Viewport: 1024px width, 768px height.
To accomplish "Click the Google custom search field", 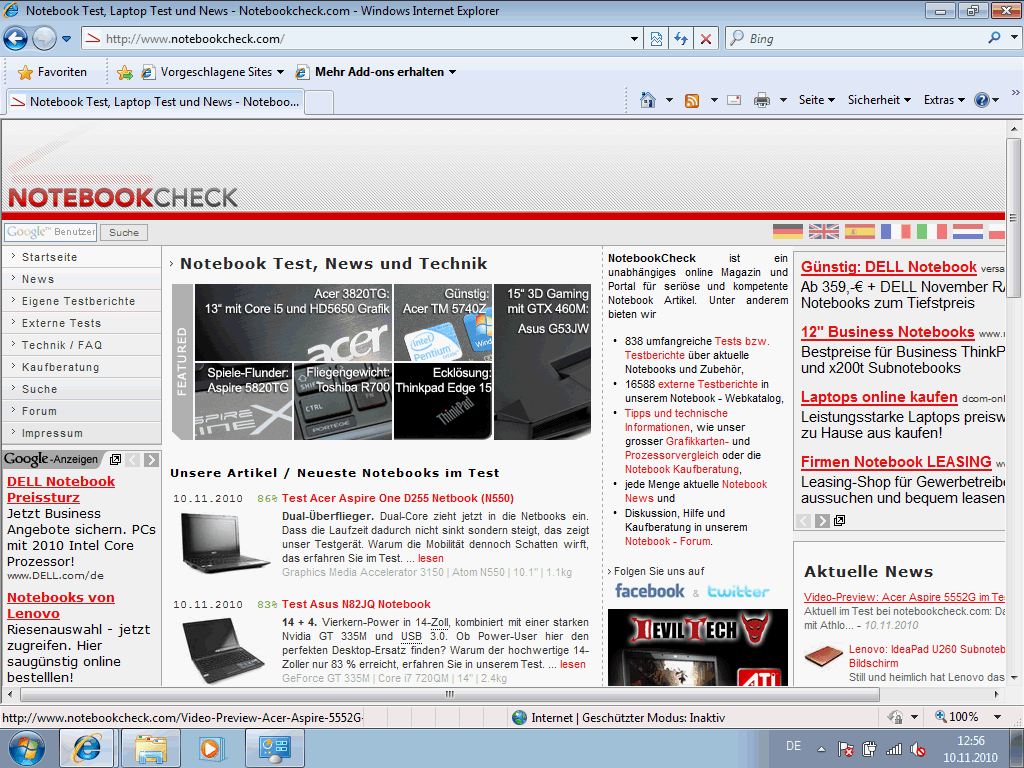I will point(51,232).
